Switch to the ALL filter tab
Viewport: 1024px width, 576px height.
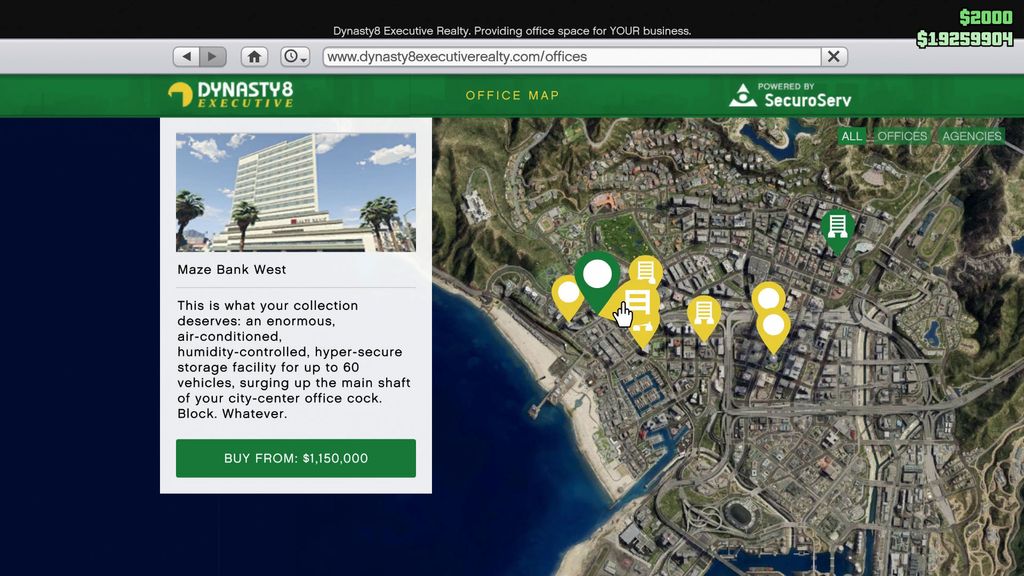(851, 136)
